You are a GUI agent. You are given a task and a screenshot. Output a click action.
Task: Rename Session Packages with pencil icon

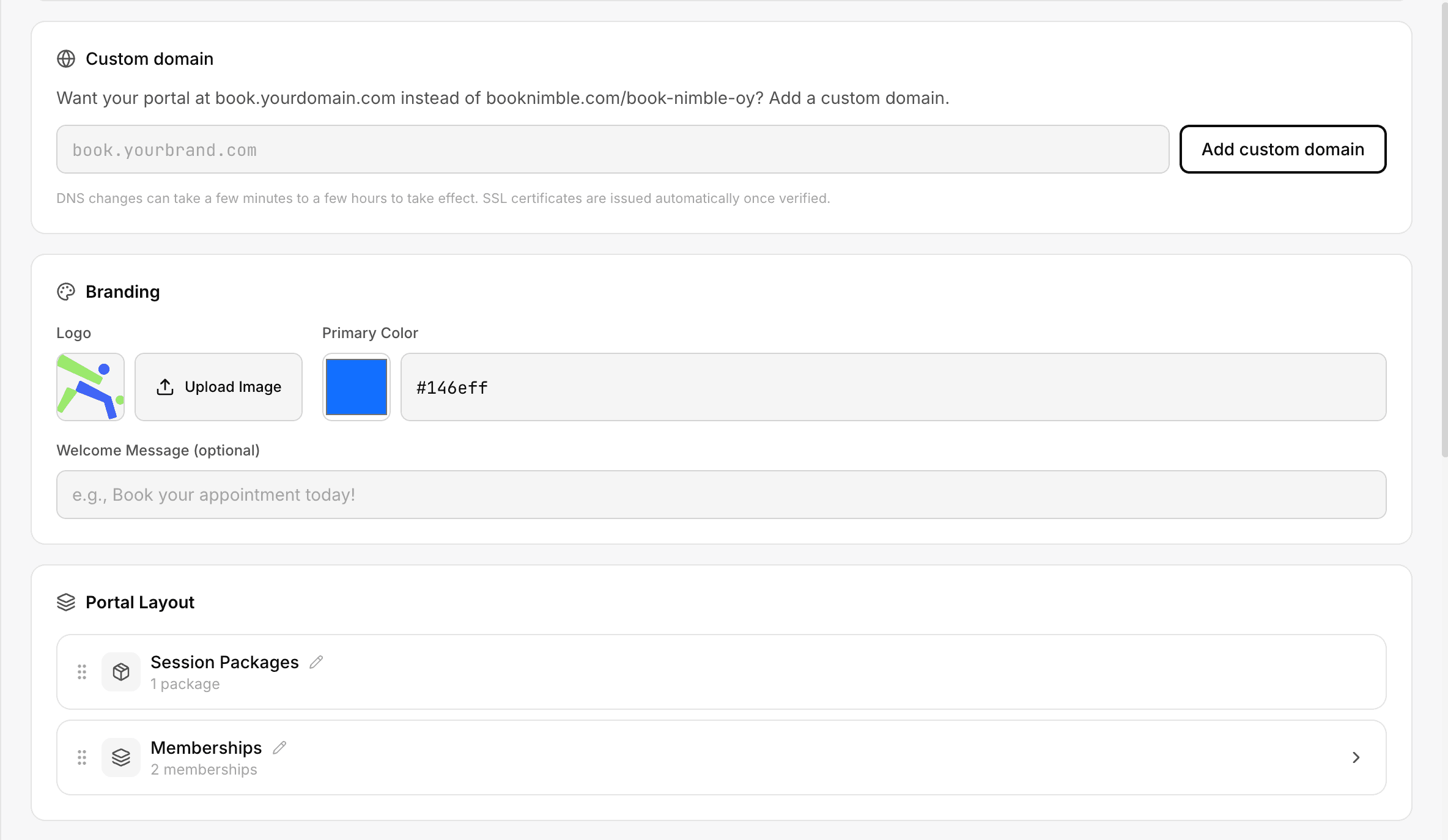coord(316,662)
